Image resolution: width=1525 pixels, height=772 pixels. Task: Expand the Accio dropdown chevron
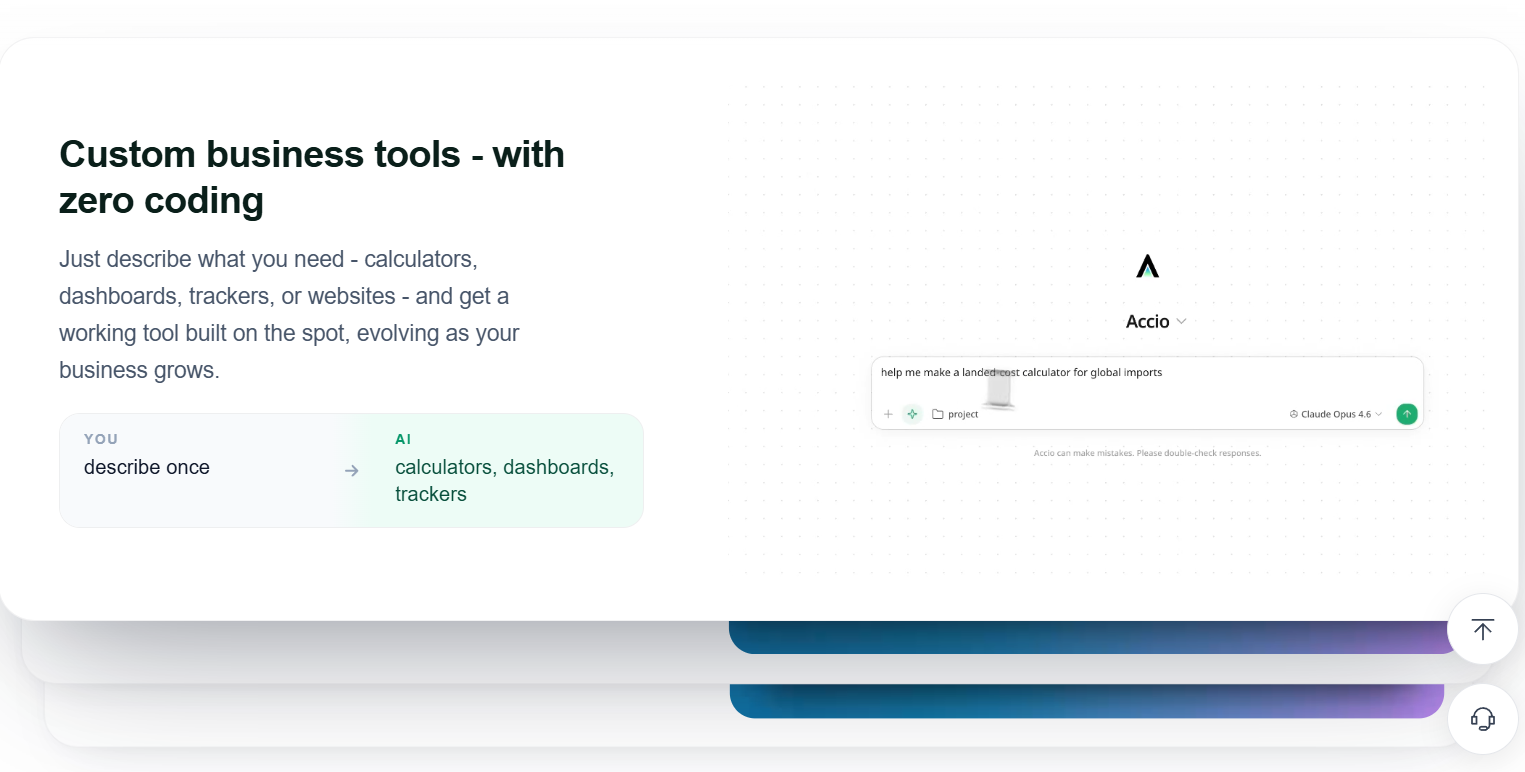click(1181, 321)
